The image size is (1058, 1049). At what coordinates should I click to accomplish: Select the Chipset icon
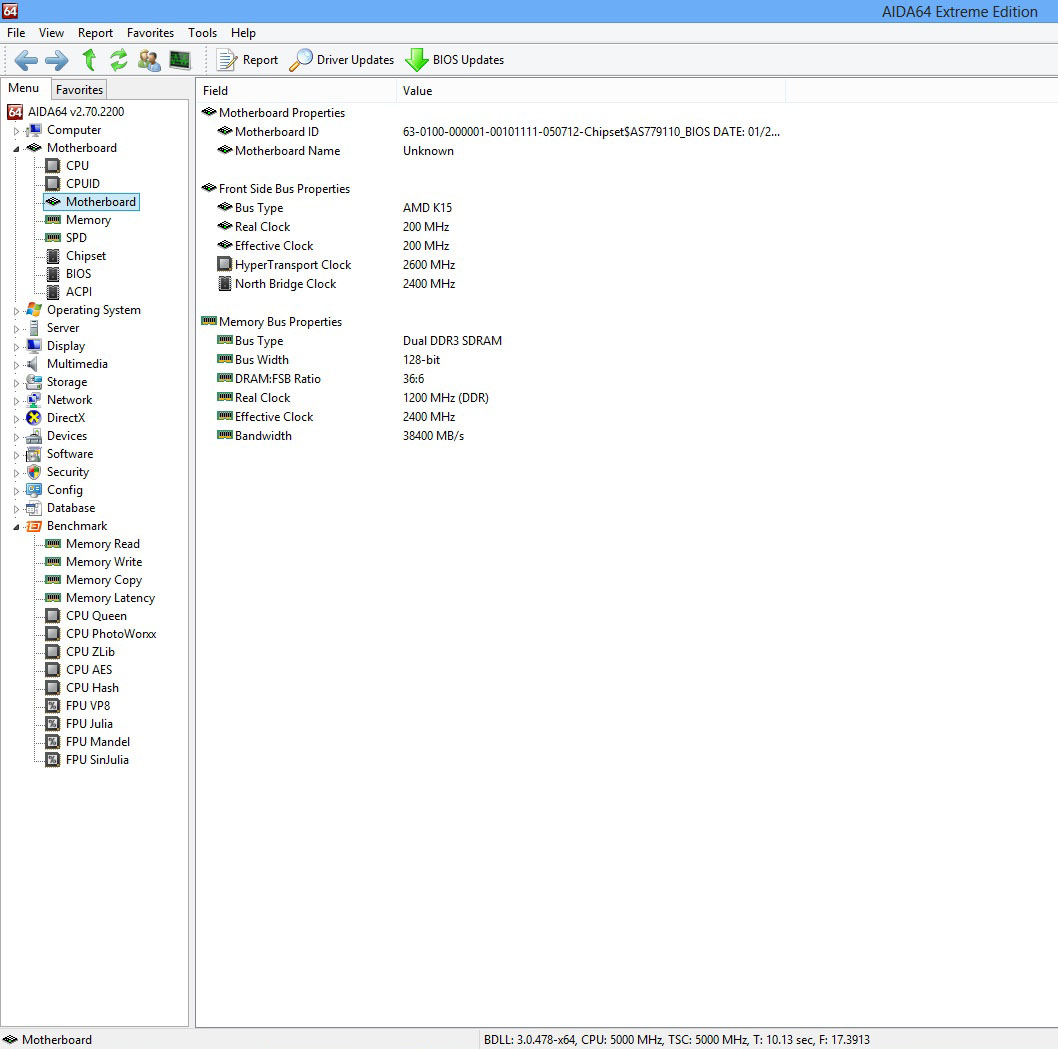pyautogui.click(x=53, y=256)
